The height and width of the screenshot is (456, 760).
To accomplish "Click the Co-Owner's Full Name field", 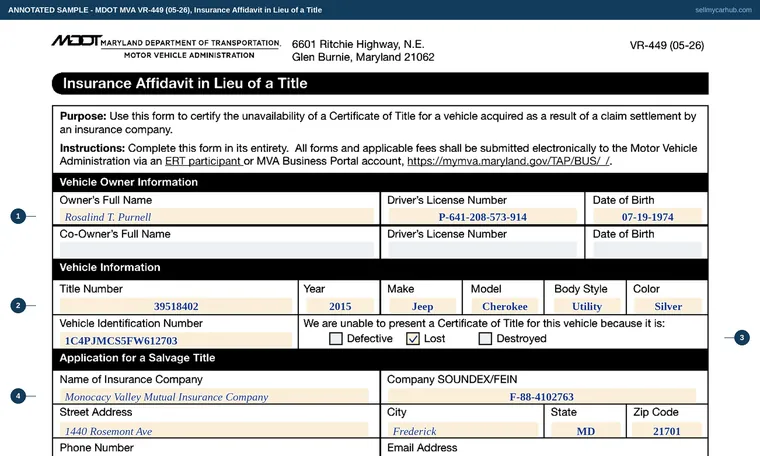I will (x=217, y=249).
